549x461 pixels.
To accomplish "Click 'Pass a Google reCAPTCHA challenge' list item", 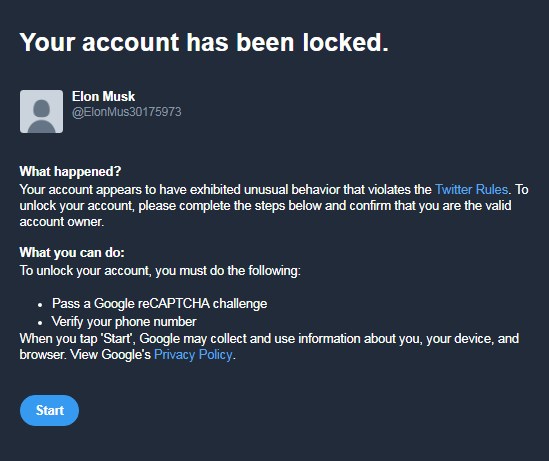I will tap(160, 303).
